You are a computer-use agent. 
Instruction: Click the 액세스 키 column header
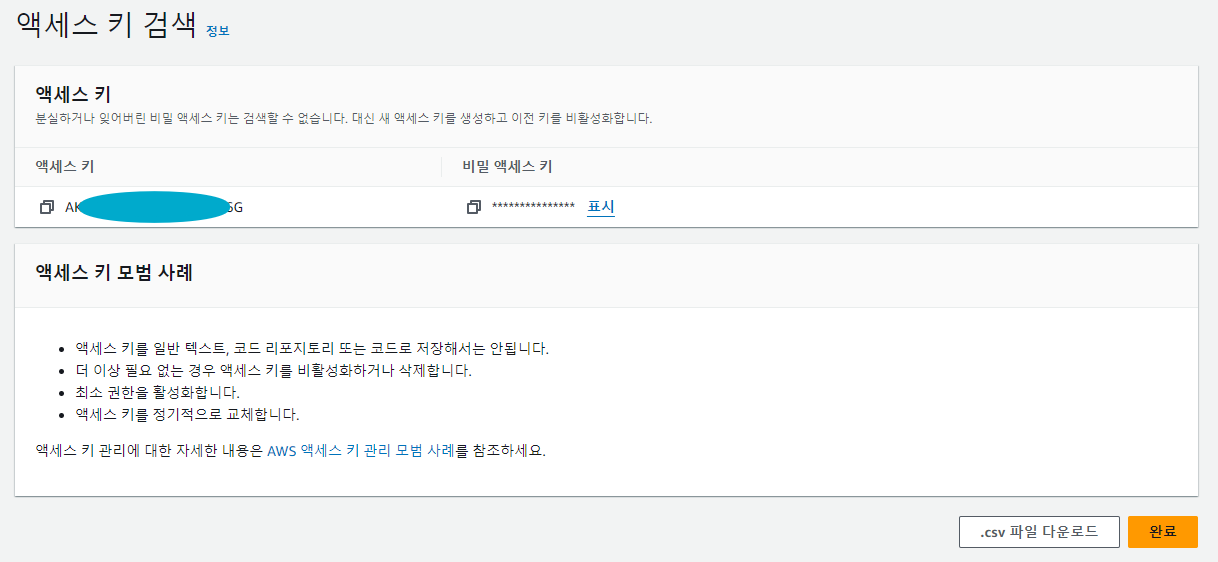pos(65,167)
